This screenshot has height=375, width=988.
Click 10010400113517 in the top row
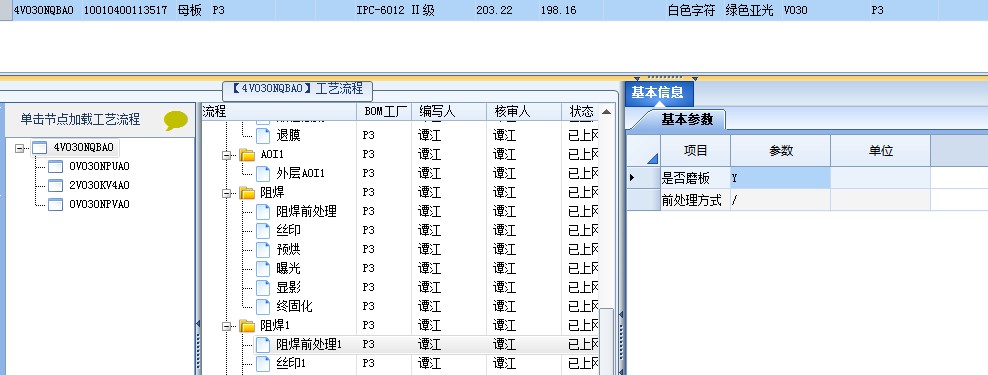point(125,10)
